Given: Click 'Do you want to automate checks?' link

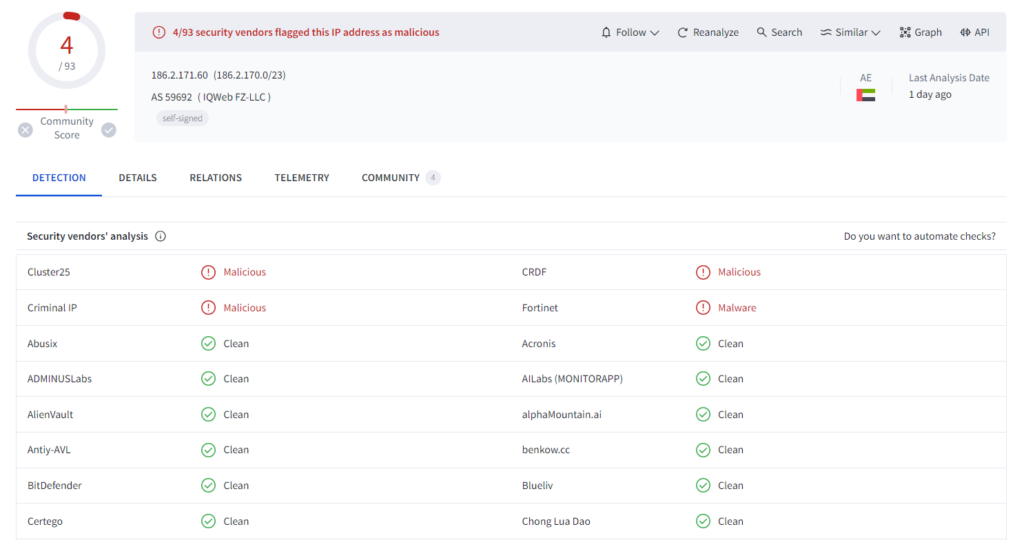Looking at the screenshot, I should tap(919, 237).
